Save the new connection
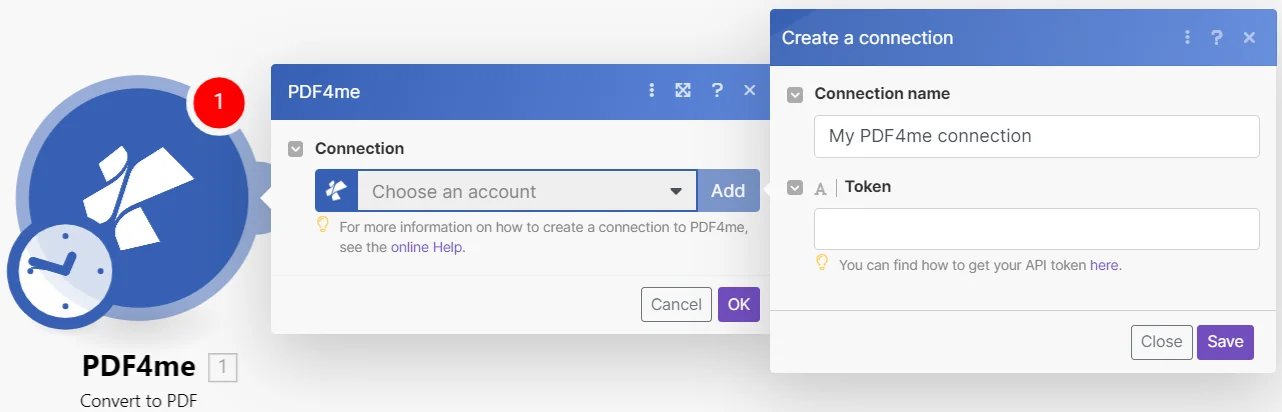 [1225, 342]
